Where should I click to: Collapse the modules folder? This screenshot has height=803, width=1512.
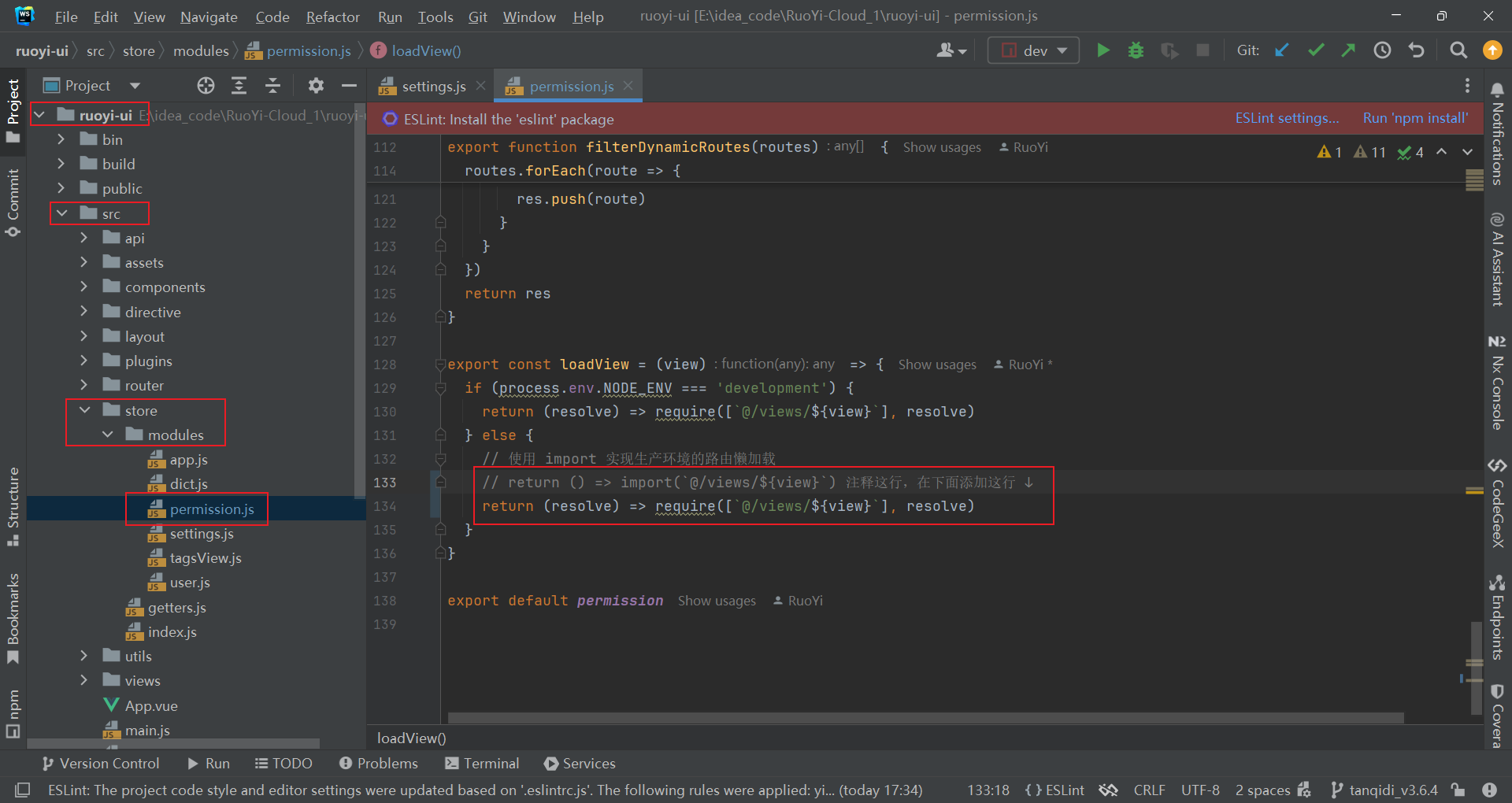(107, 435)
